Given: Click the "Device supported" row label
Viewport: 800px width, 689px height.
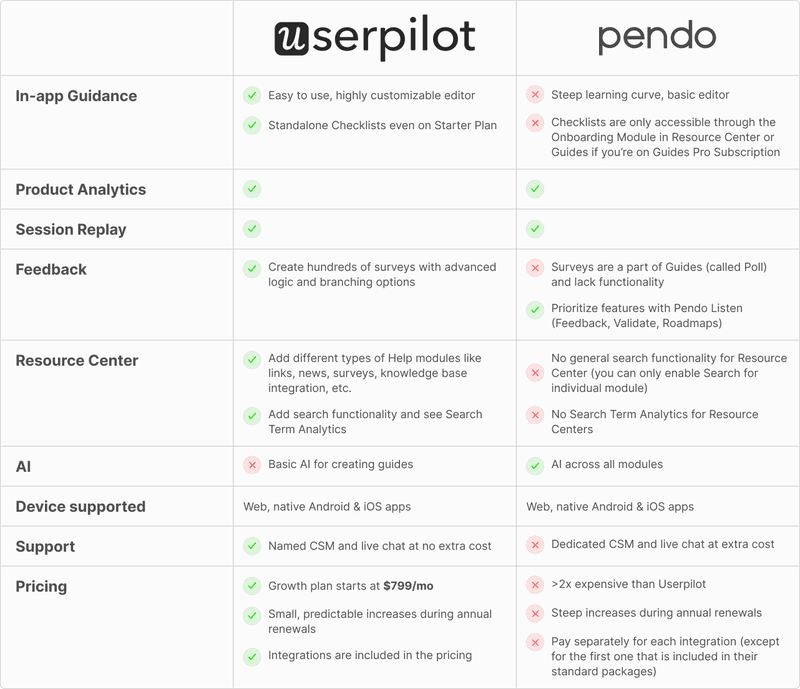Looking at the screenshot, I should (80, 507).
